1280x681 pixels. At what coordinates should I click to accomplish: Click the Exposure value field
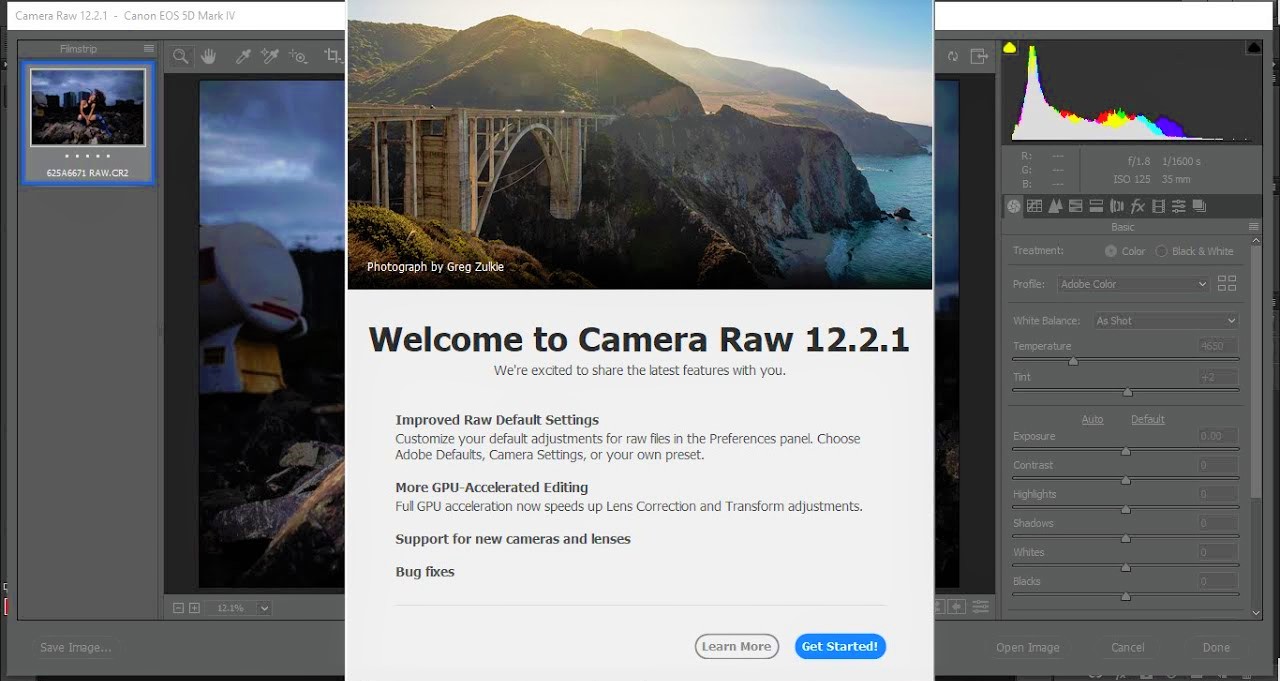click(1218, 436)
